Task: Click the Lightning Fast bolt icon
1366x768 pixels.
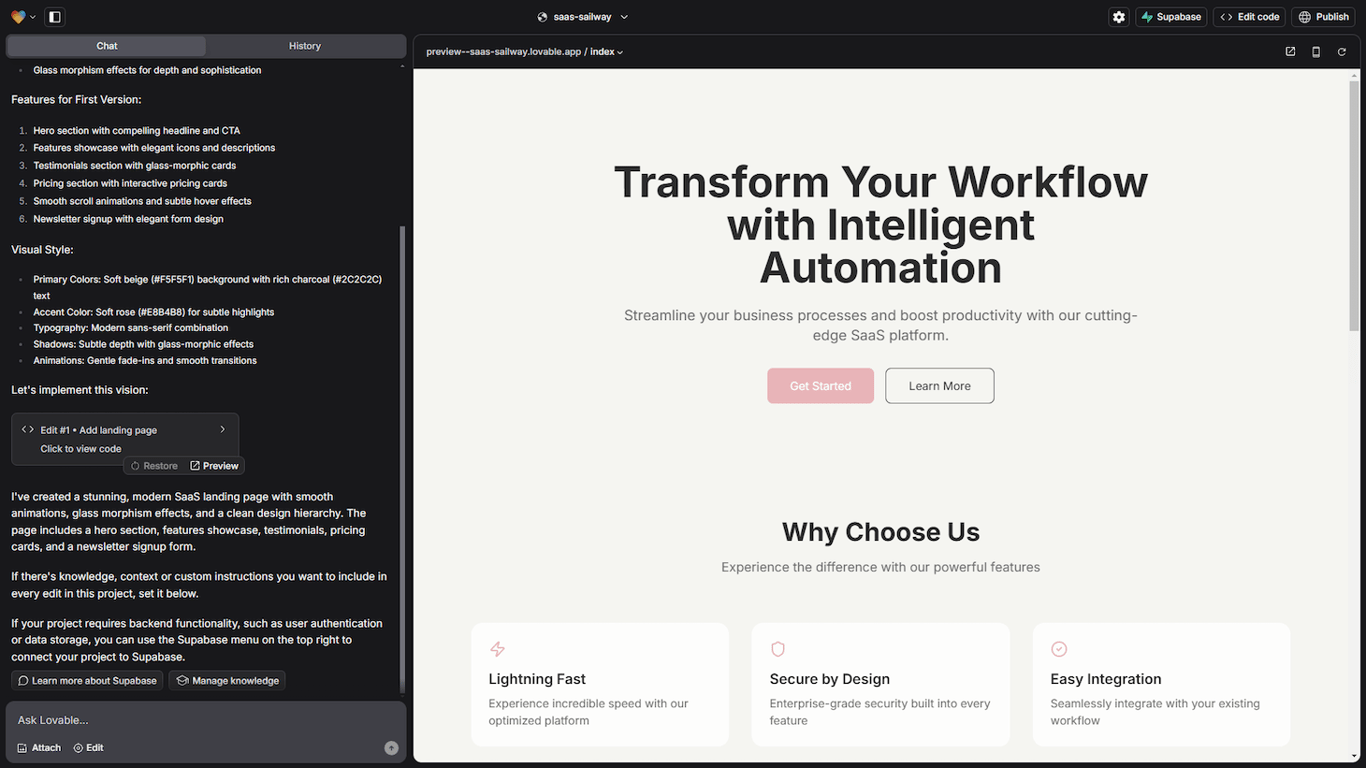Action: 497,650
